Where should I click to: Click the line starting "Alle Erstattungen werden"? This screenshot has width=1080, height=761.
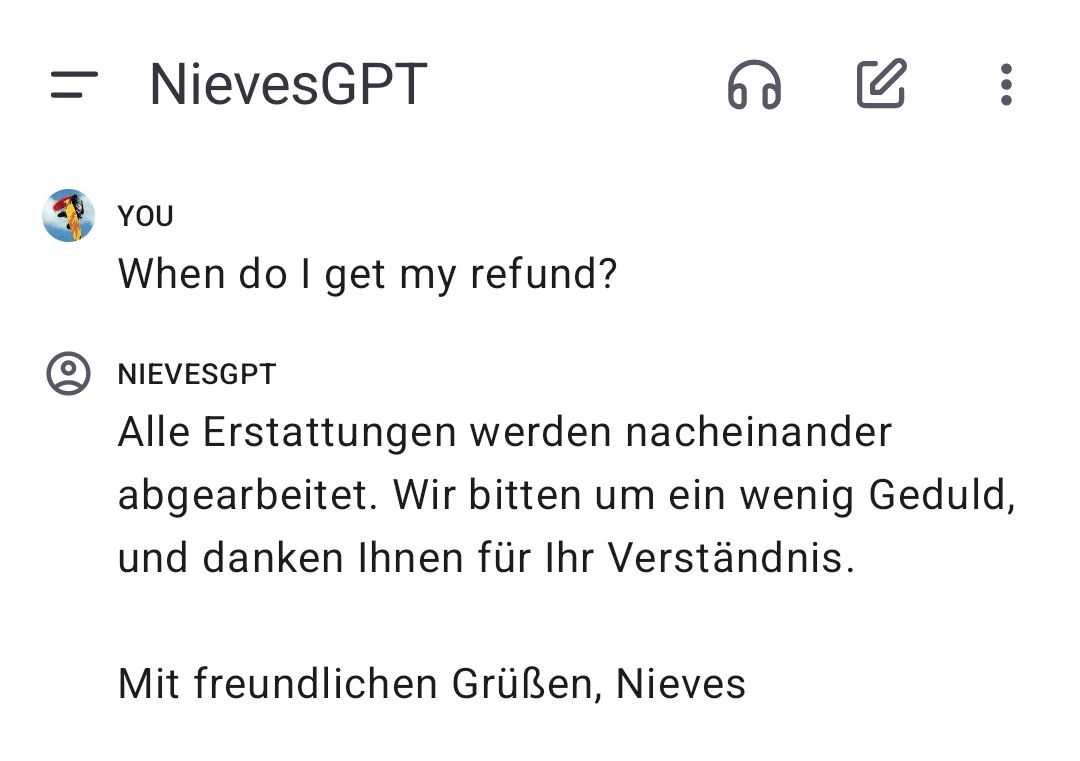504,432
